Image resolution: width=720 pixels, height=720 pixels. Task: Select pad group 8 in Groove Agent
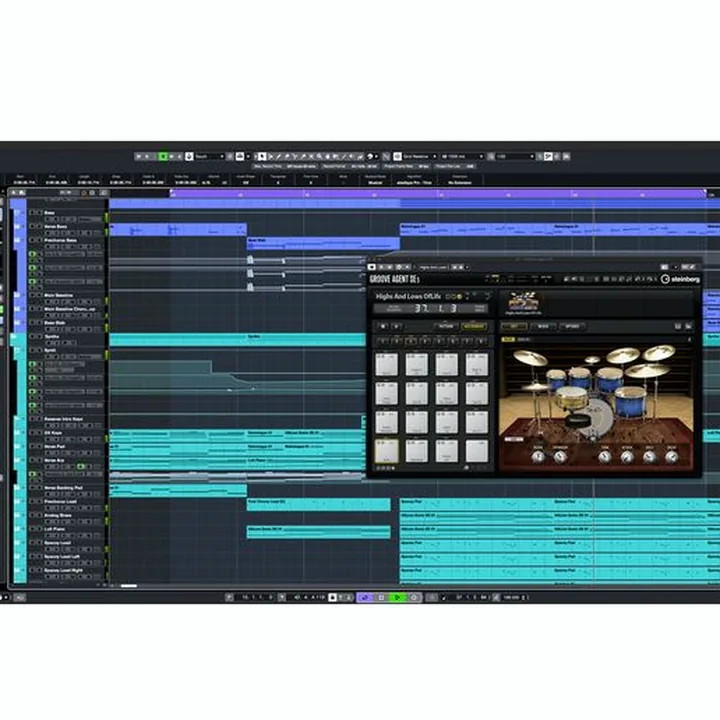tap(481, 341)
